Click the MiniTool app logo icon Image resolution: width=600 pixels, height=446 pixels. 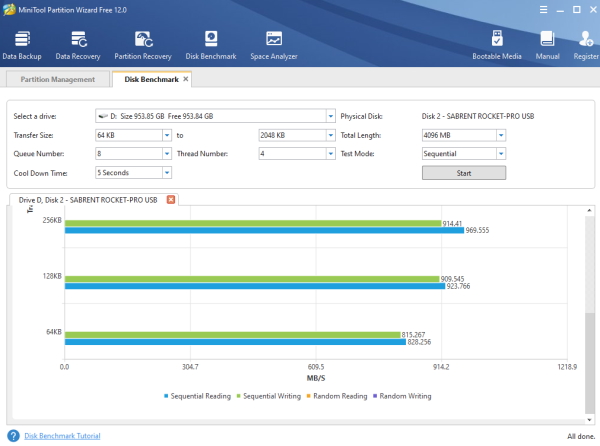pos(9,10)
